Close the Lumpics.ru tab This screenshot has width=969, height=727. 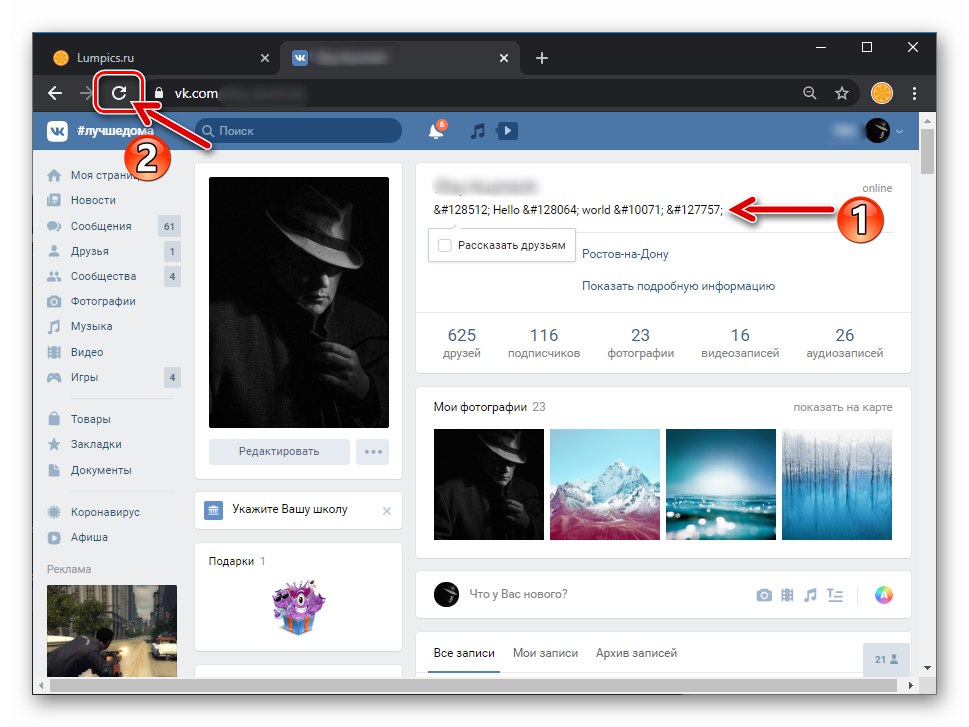[x=264, y=58]
